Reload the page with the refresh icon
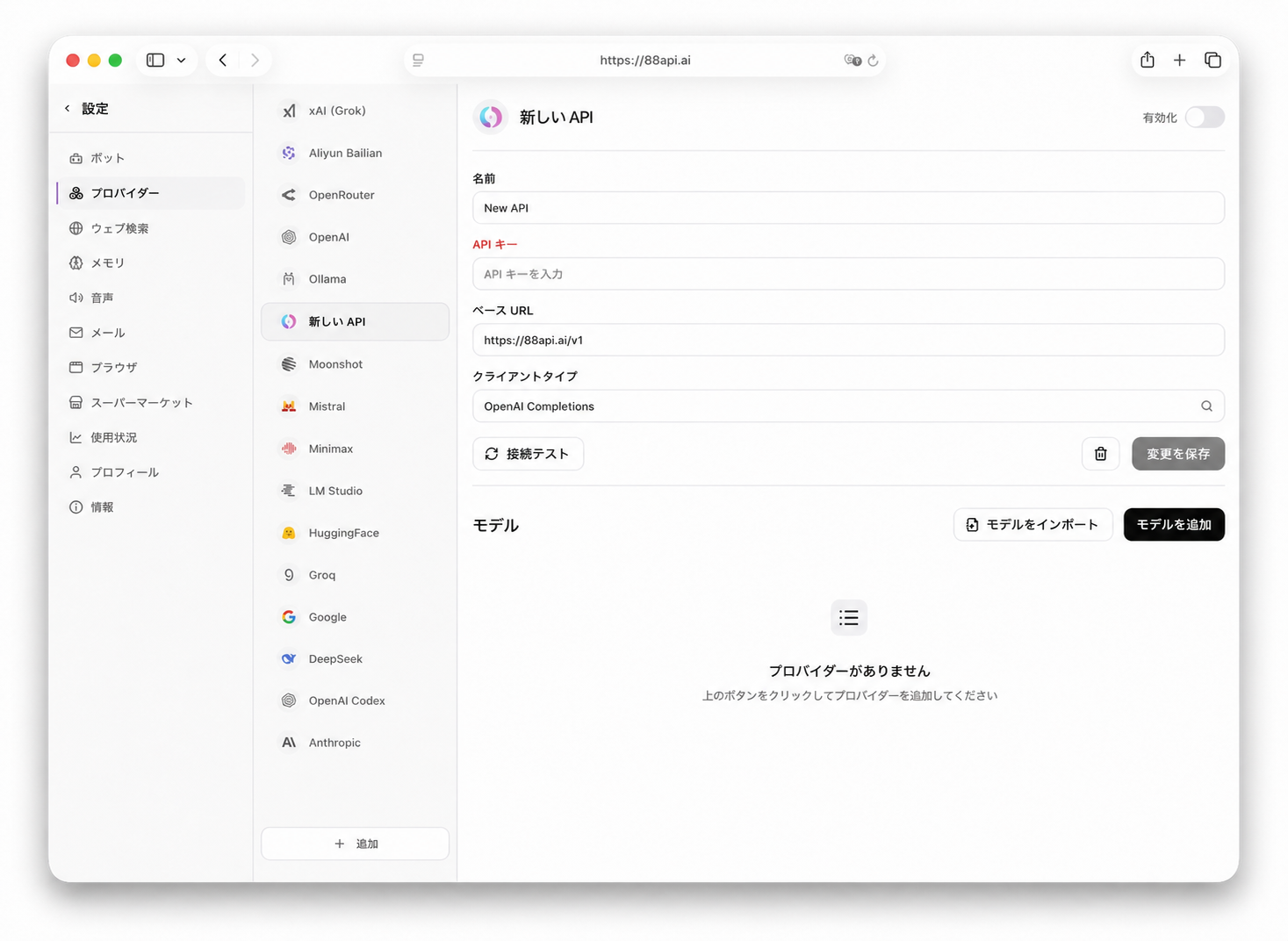The width and height of the screenshot is (1288, 941). [873, 61]
